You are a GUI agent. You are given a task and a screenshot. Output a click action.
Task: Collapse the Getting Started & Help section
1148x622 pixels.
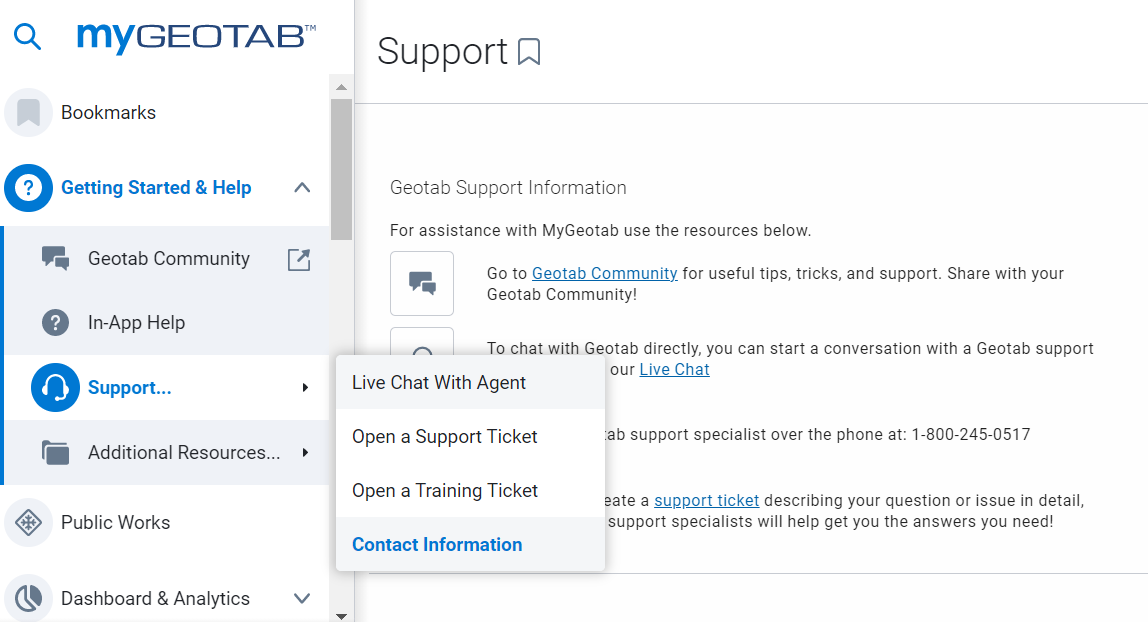(x=302, y=188)
